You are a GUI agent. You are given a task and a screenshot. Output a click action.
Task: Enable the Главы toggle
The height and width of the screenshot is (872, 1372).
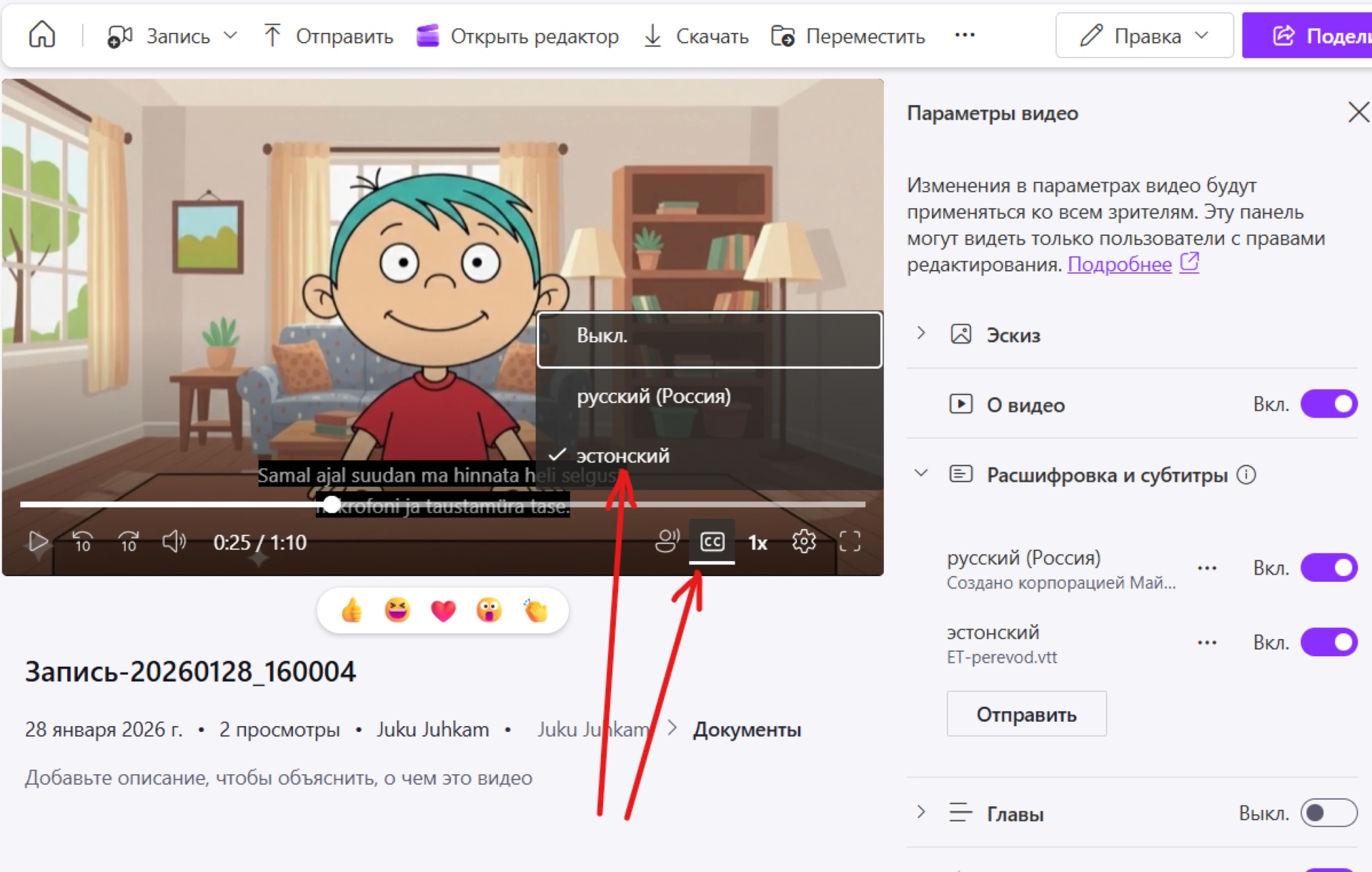tap(1328, 813)
